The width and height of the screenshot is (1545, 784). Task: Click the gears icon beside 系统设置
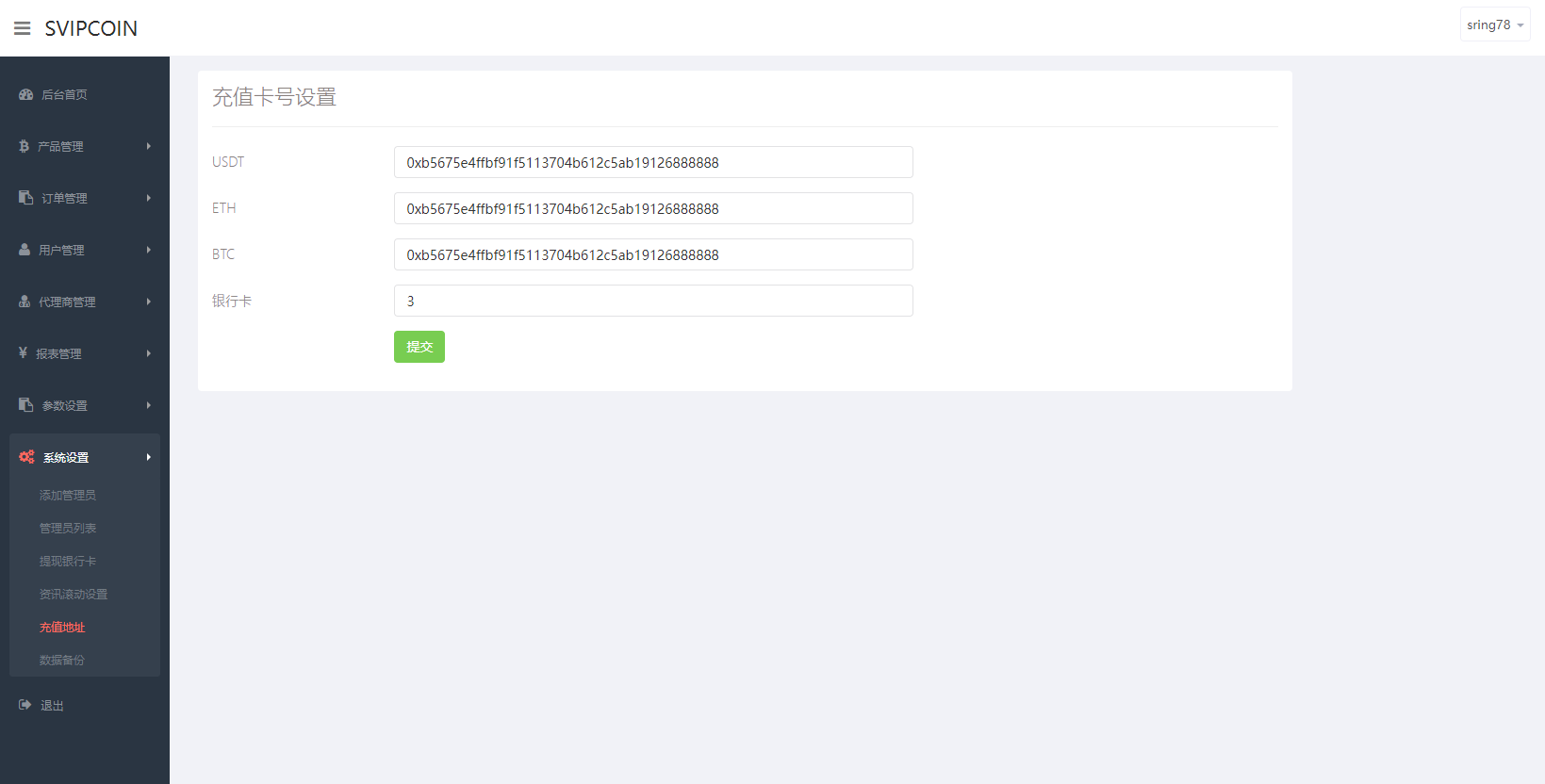[x=26, y=457]
